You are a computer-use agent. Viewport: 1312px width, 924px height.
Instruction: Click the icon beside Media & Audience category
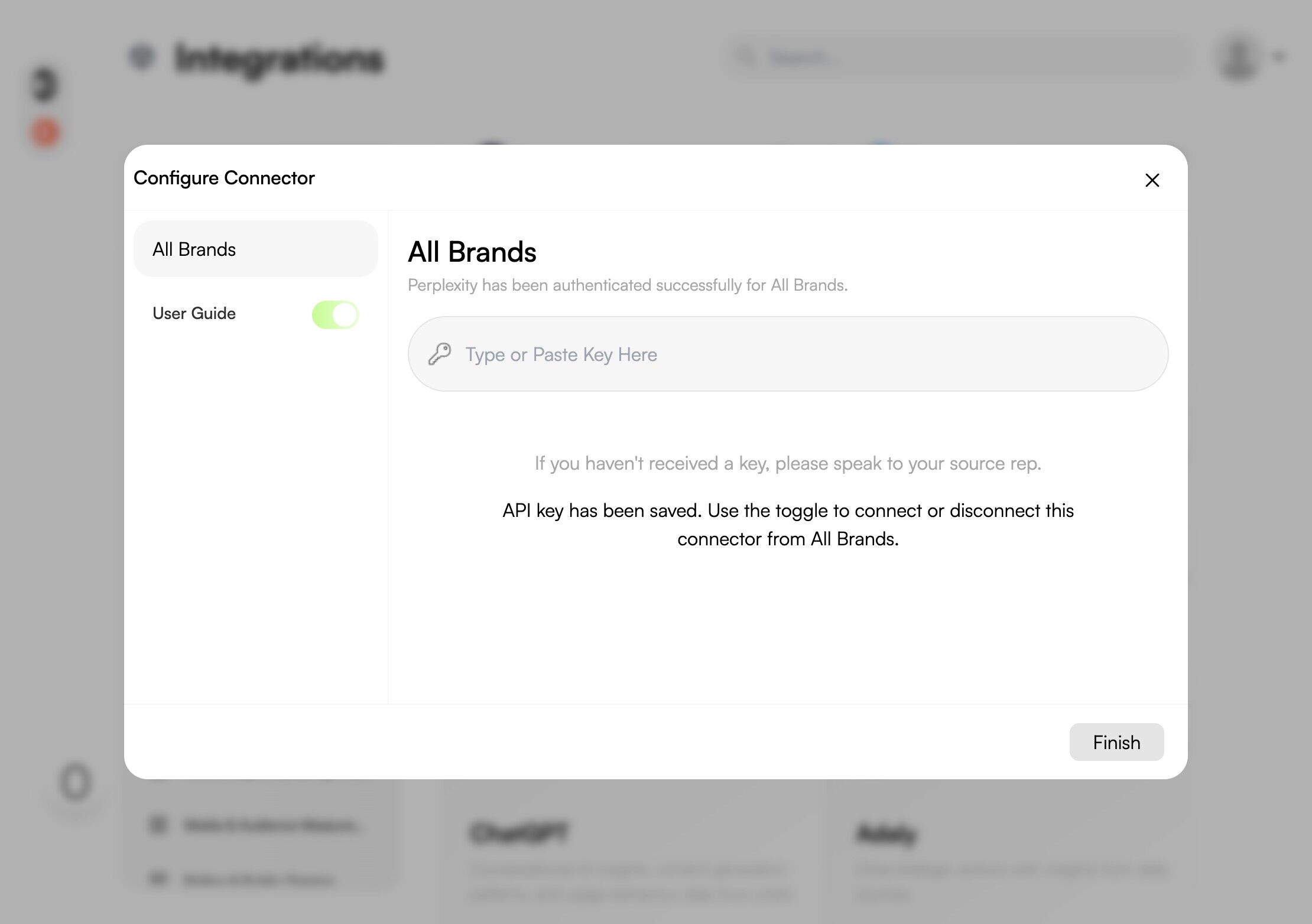(x=158, y=824)
